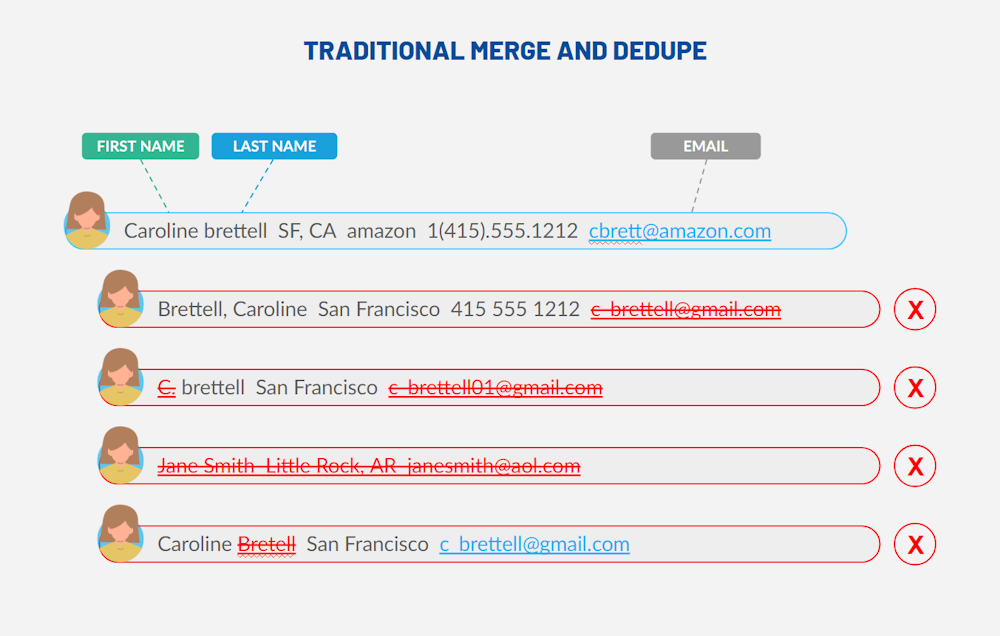Click the gray EMAIL label
Screen dimensions: 1000x636
pyautogui.click(x=705, y=146)
